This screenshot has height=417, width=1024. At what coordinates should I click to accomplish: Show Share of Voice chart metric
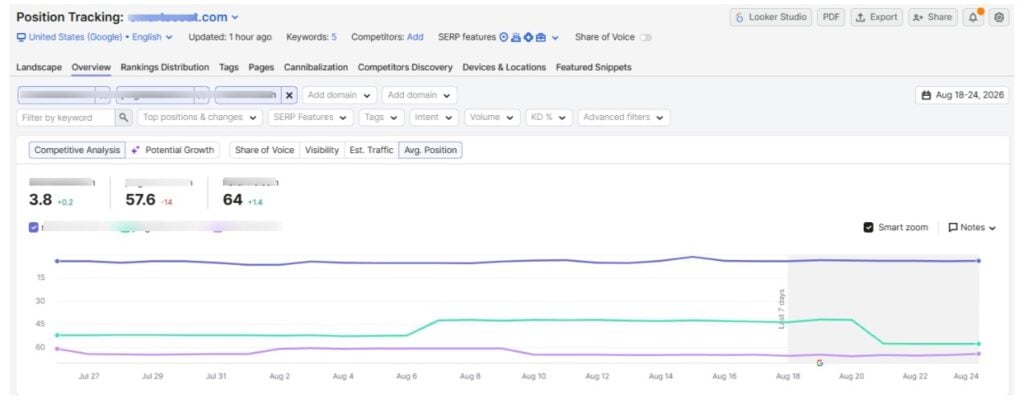pyautogui.click(x=264, y=150)
